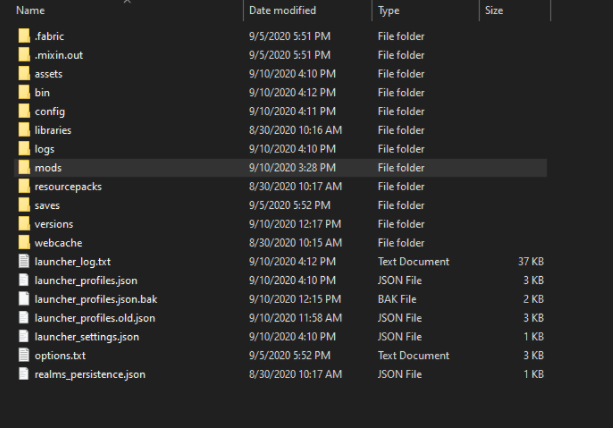
Task: Click the mods folder icon
Action: click(x=24, y=167)
